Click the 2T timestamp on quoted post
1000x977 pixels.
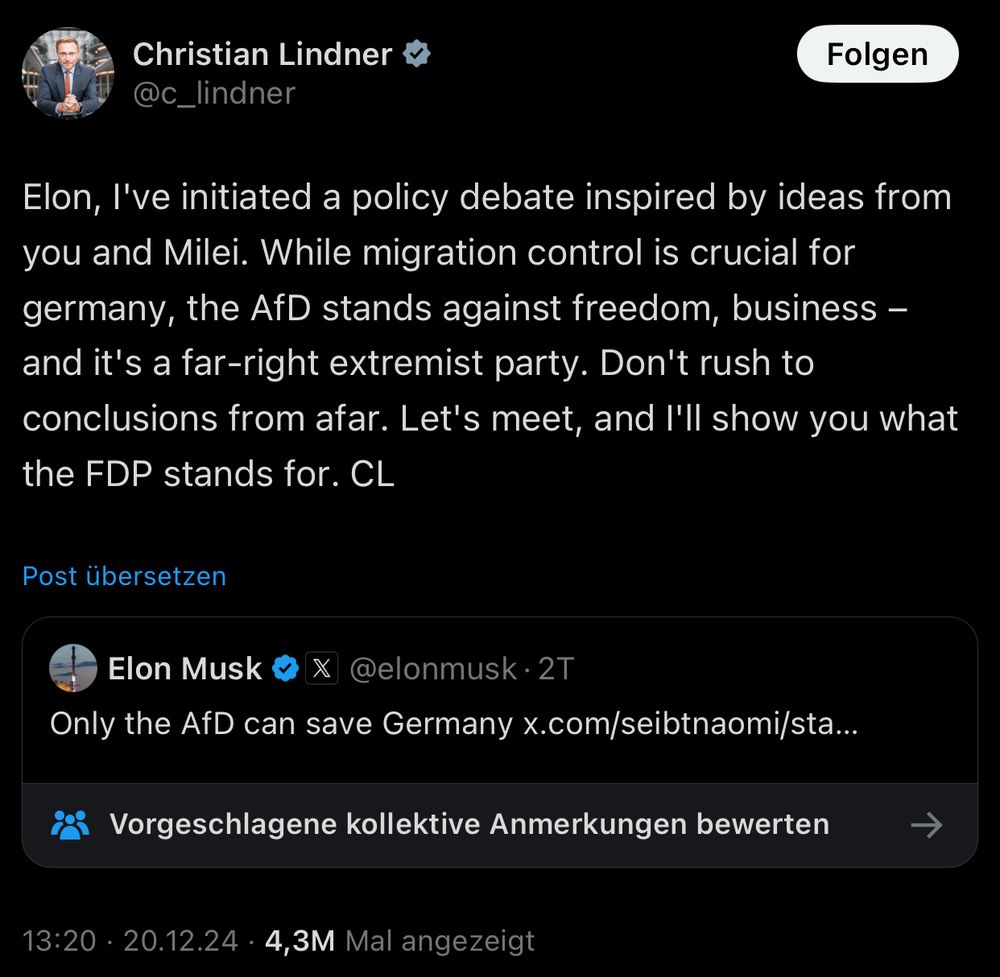click(556, 668)
